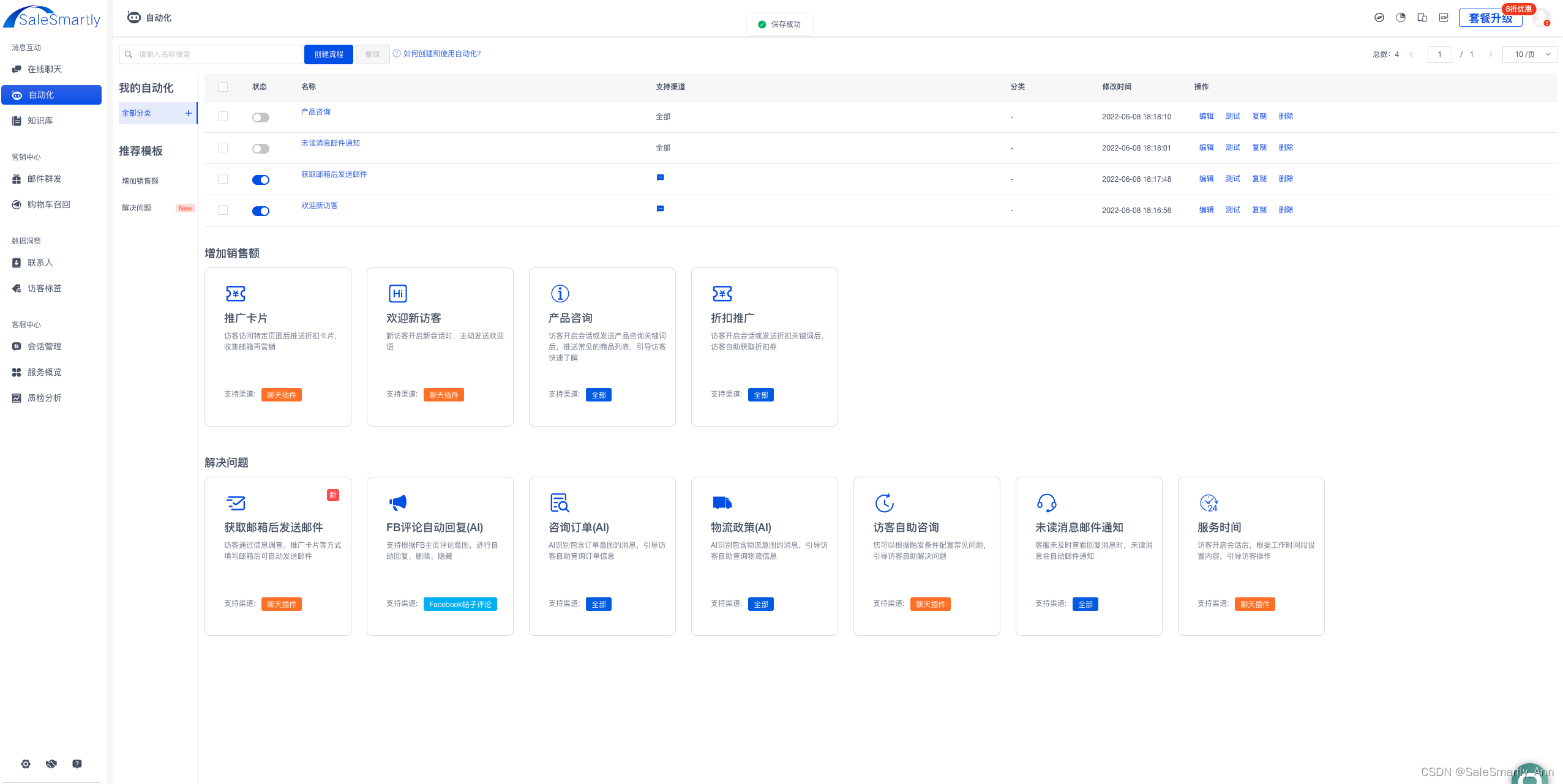1563x784 pixels.
Task: Open the user avatar menu
Action: coord(1542,18)
